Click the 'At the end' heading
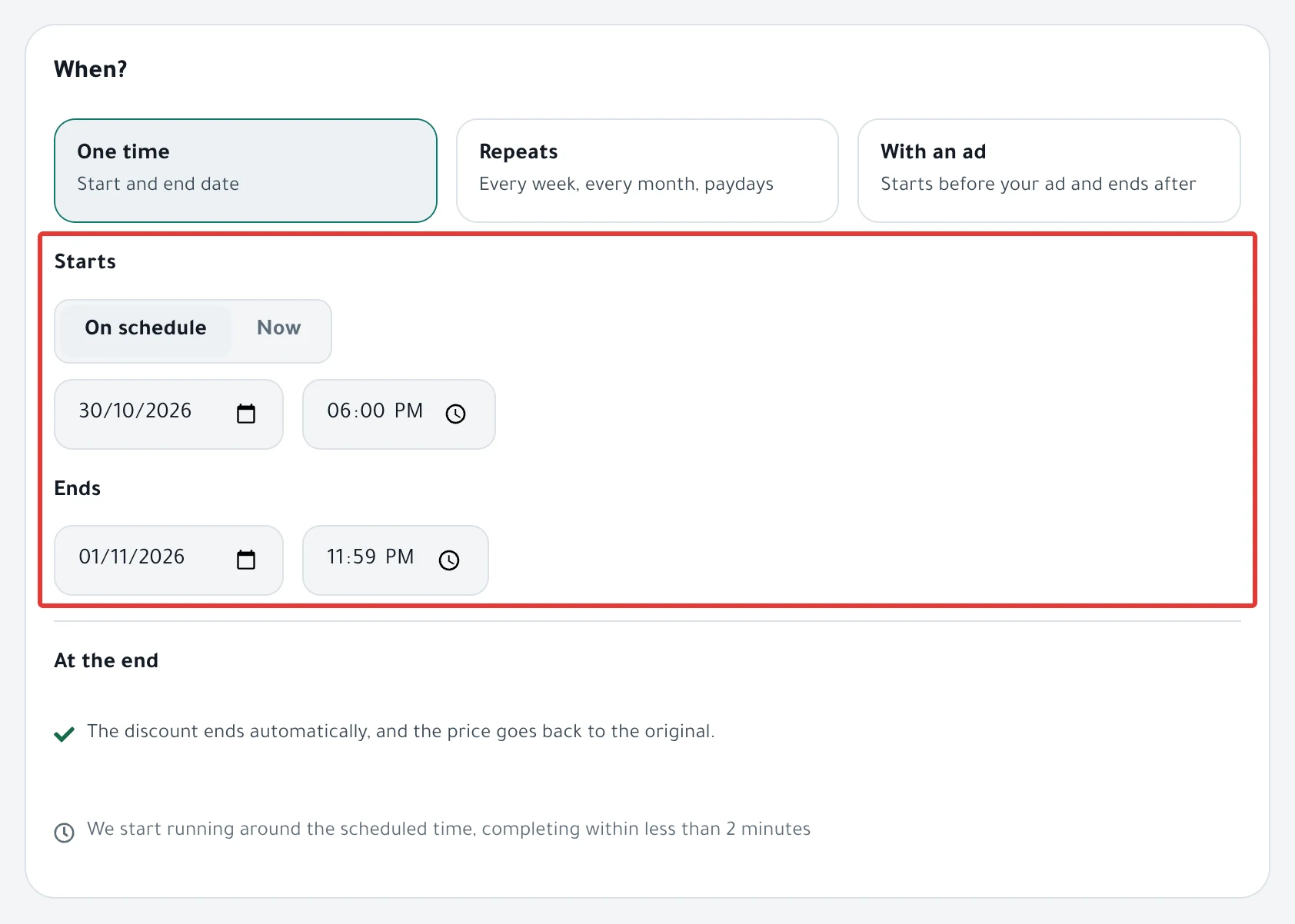This screenshot has width=1295, height=924. 106,660
